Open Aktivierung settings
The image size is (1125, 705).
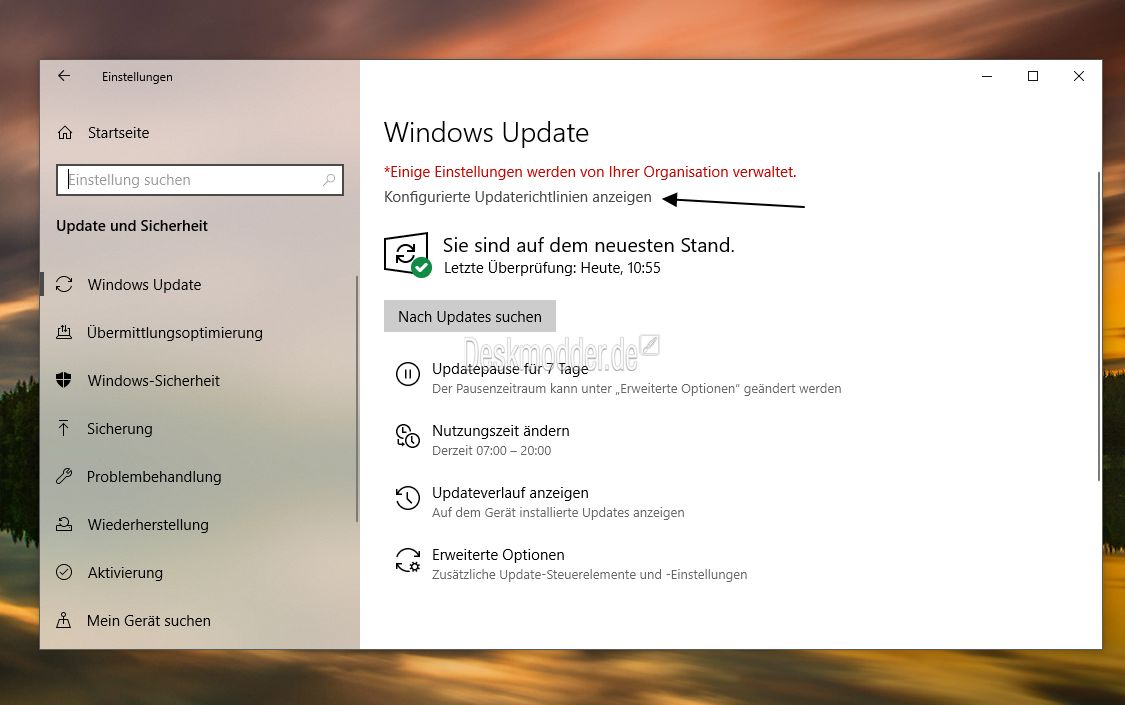(125, 573)
